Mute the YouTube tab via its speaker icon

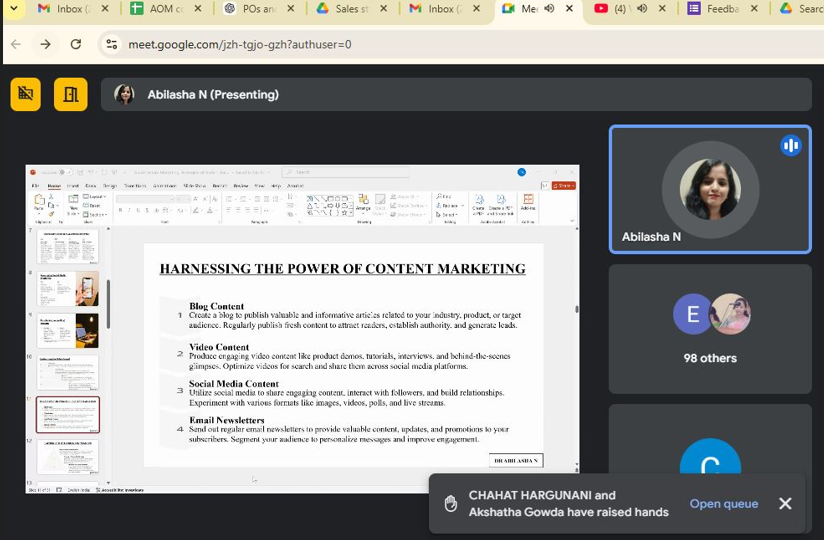coord(641,9)
